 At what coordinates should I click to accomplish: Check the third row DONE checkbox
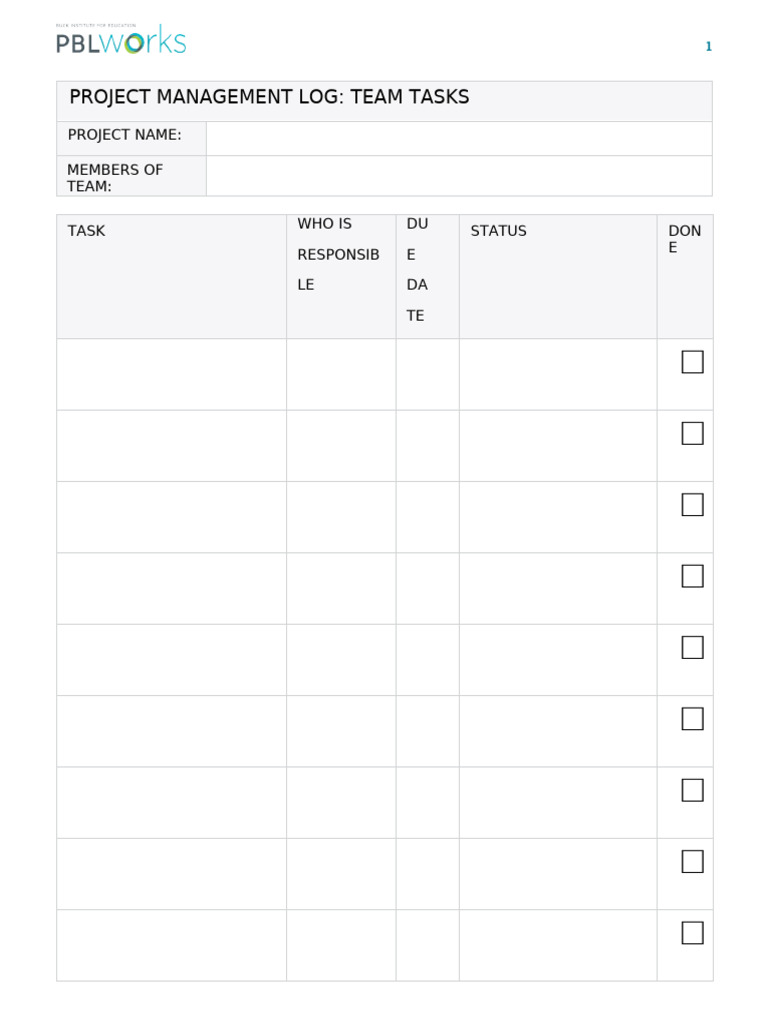[x=692, y=505]
